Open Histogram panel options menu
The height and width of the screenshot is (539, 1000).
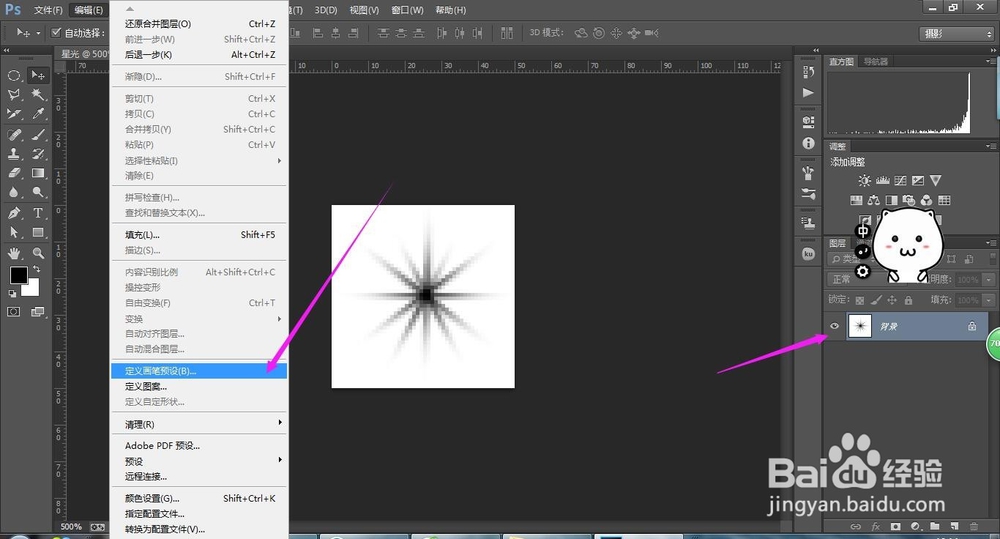pos(989,61)
